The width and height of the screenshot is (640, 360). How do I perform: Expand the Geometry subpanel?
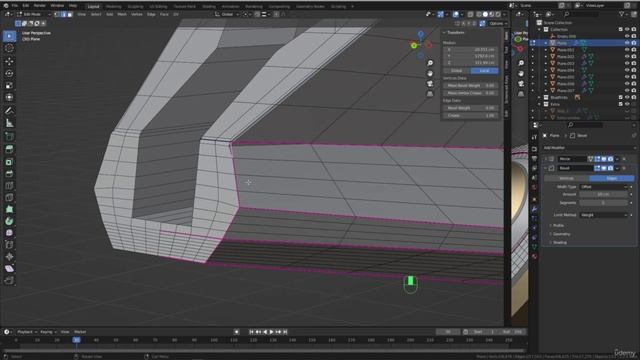coord(560,234)
